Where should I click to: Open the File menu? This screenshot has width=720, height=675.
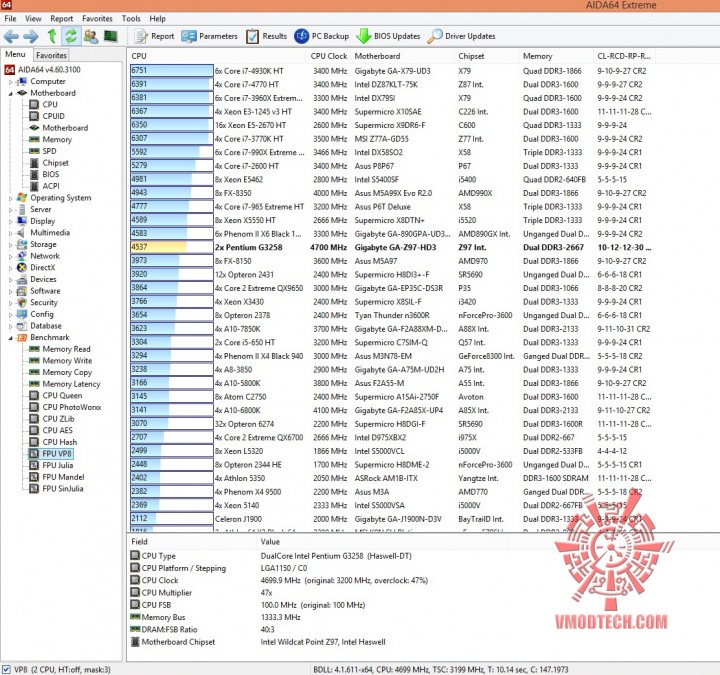tap(10, 19)
